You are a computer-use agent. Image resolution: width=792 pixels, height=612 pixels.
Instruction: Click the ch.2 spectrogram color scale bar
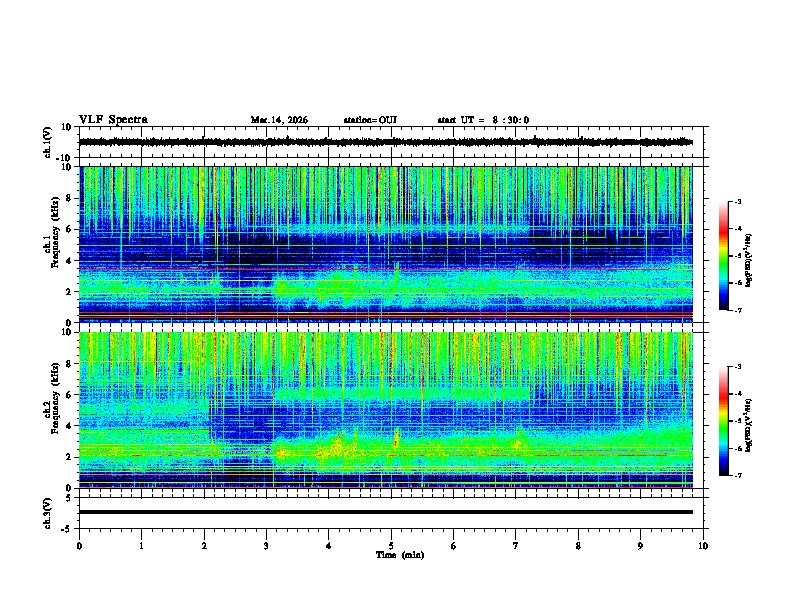[x=723, y=421]
